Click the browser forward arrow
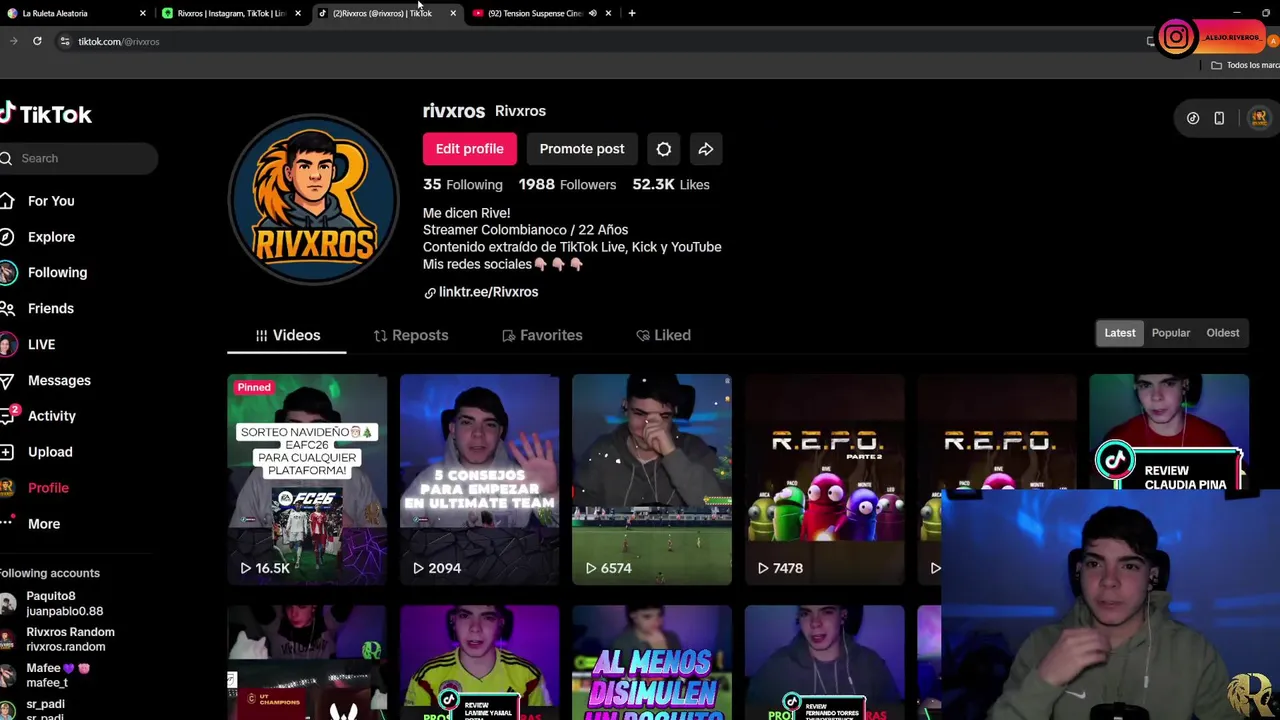The height and width of the screenshot is (720, 1280). tap(13, 41)
